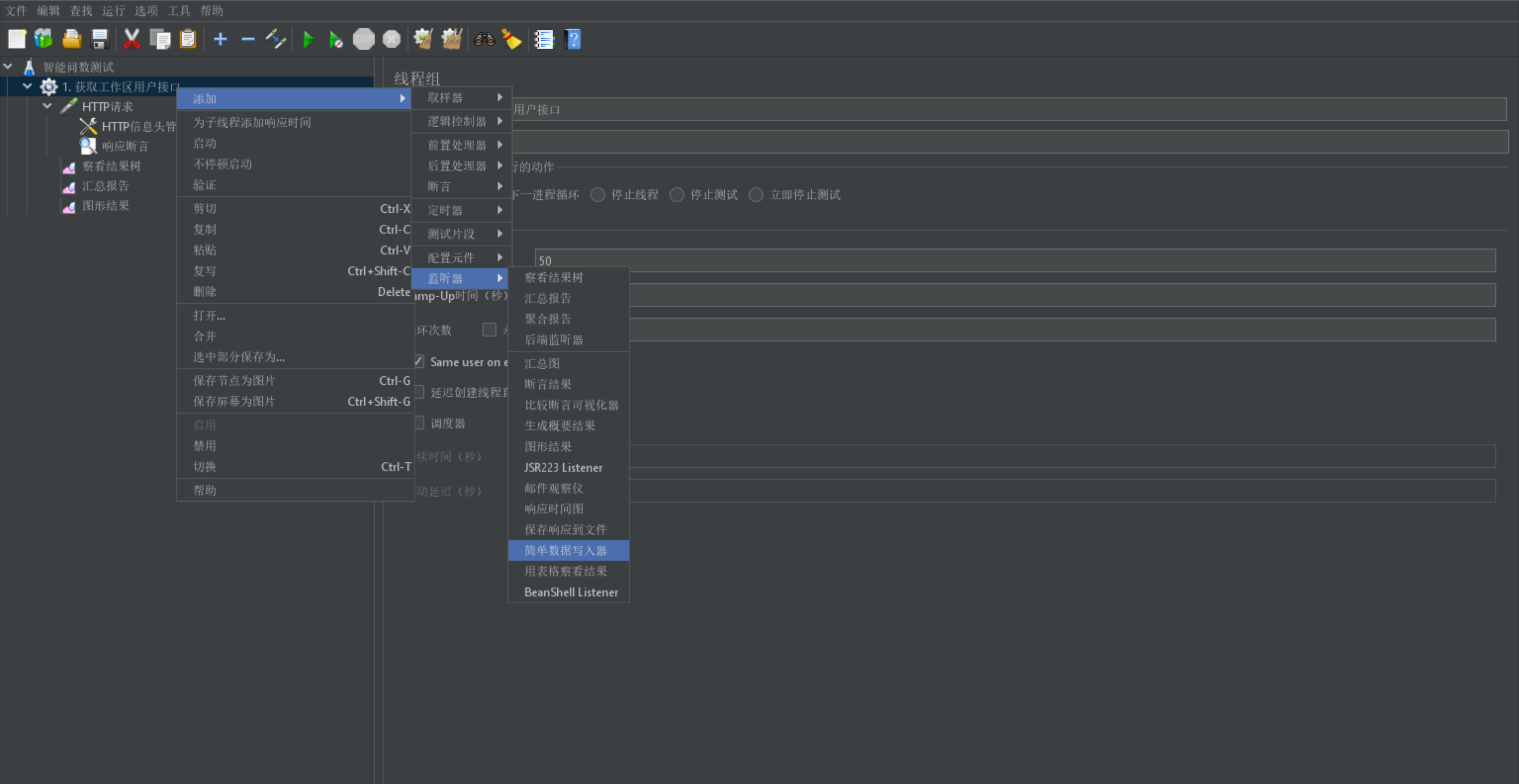Image resolution: width=1519 pixels, height=784 pixels.
Task: Click the Shutdown gray X icon
Action: pyautogui.click(x=392, y=40)
